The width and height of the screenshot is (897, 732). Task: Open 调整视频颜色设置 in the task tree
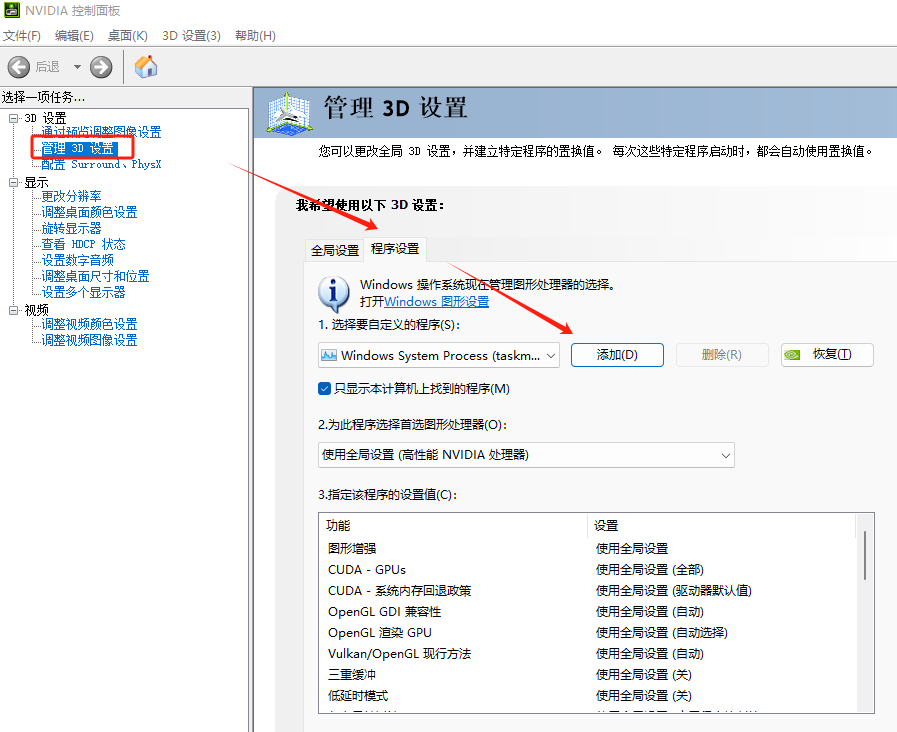coord(89,324)
